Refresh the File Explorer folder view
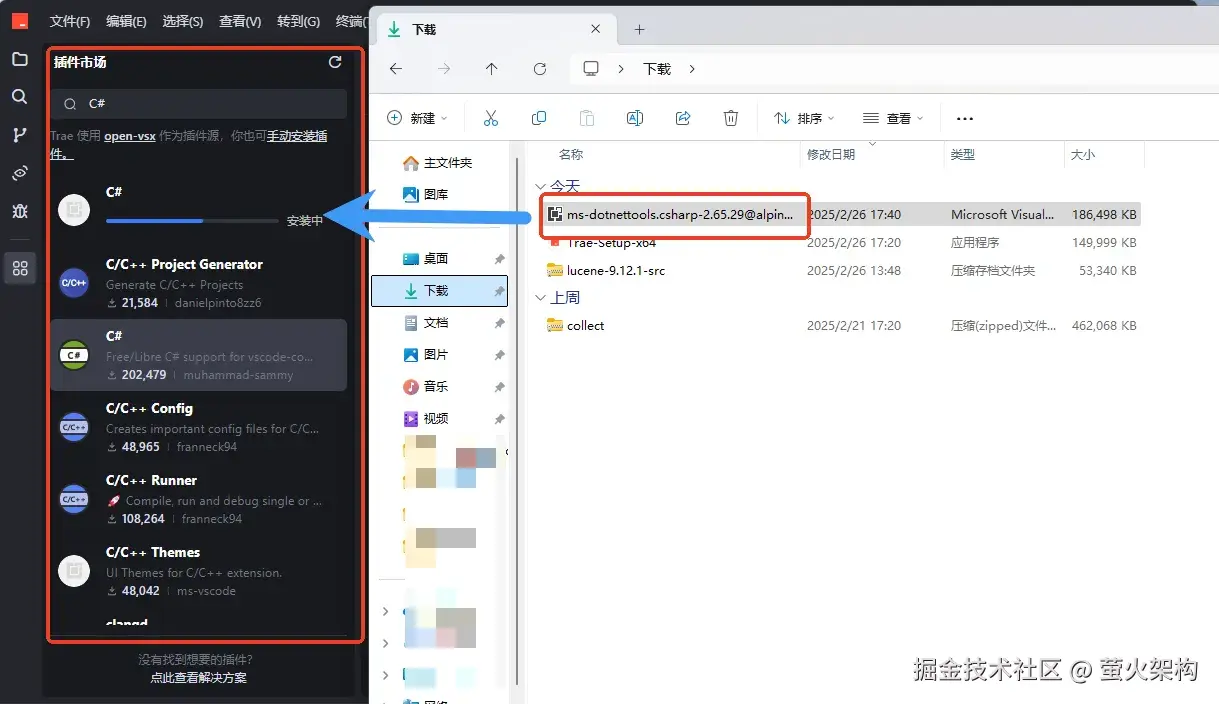Screen dimensions: 1219x704 click(540, 69)
